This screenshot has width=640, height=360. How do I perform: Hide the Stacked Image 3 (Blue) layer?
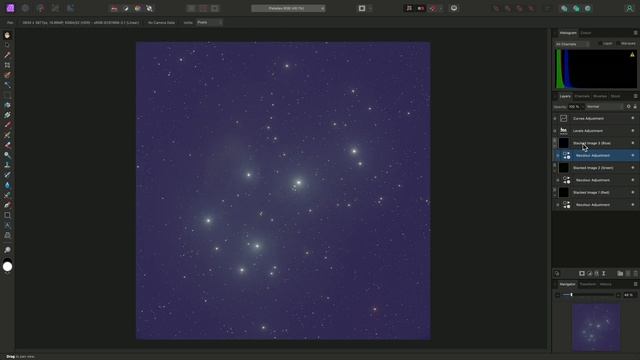tap(633, 143)
